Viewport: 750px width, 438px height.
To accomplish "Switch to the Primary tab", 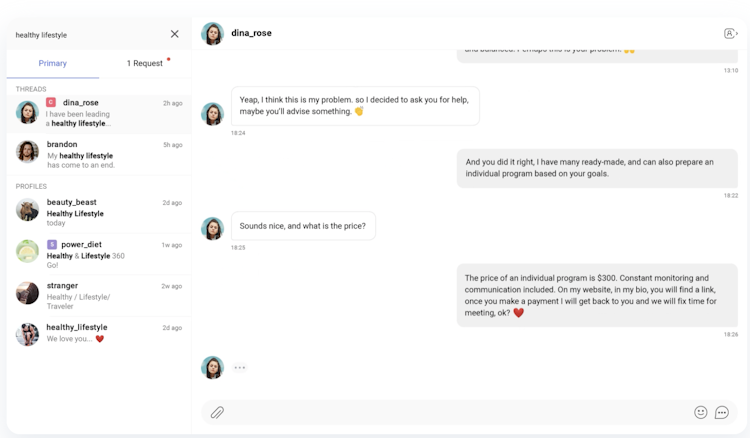I will click(x=53, y=63).
